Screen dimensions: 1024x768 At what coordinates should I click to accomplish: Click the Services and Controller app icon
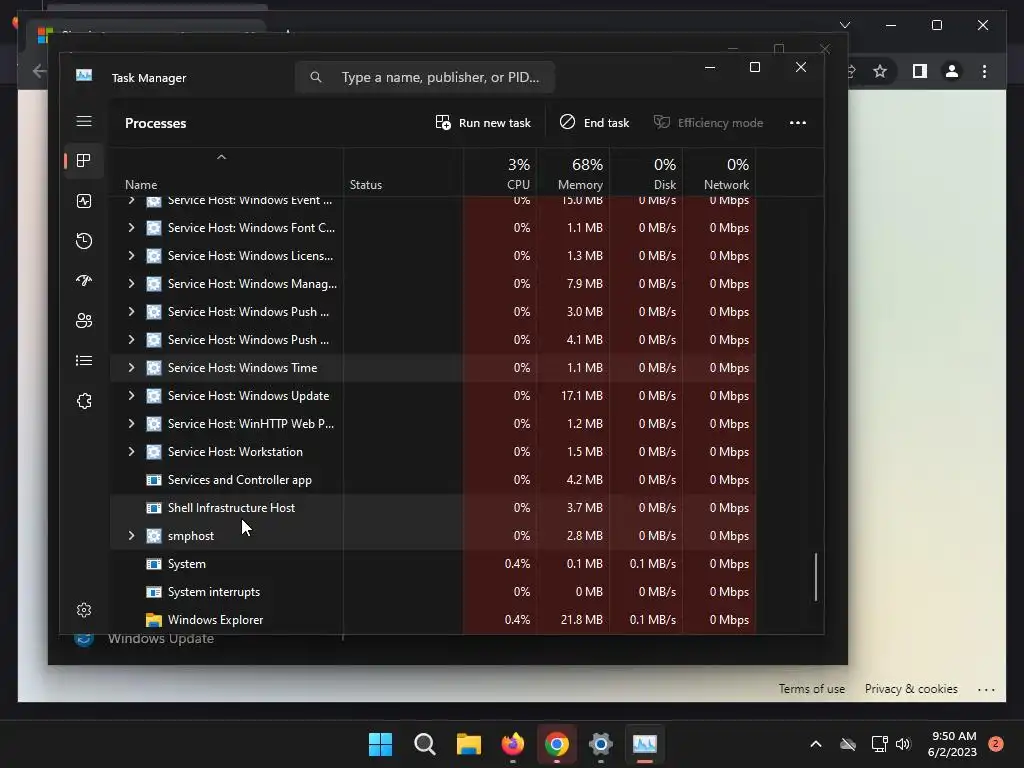pos(153,480)
